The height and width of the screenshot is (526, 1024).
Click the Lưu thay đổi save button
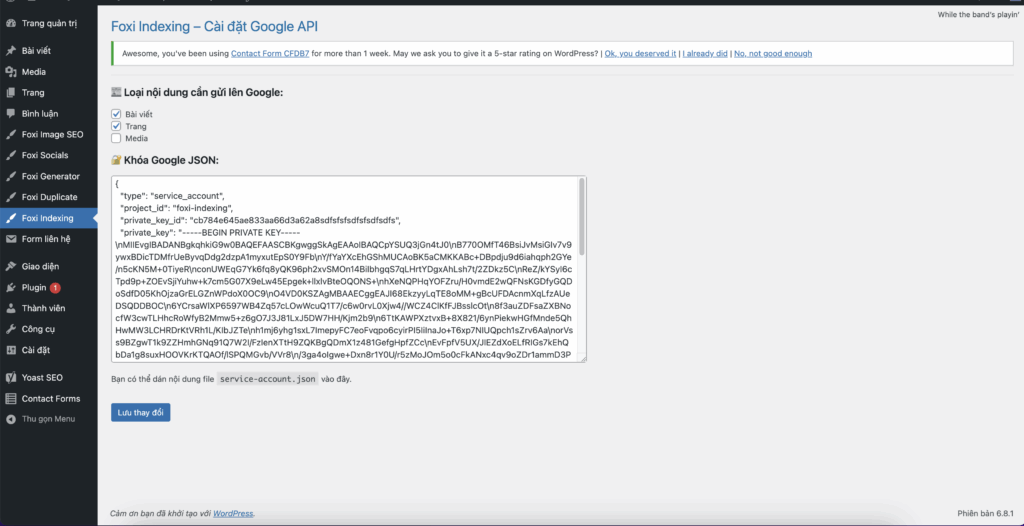pos(140,412)
